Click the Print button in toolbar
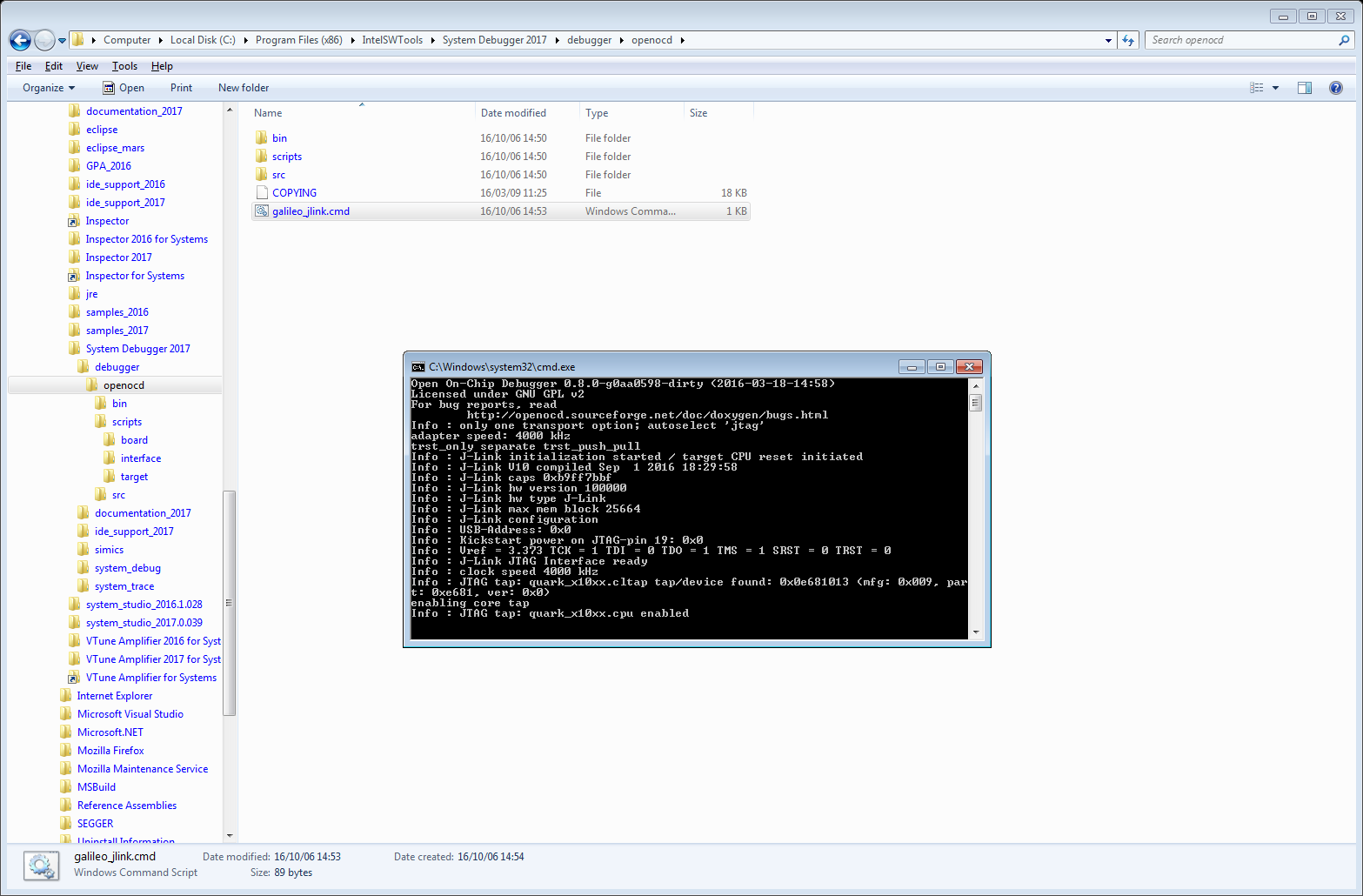This screenshot has height=896, width=1363. [x=181, y=88]
